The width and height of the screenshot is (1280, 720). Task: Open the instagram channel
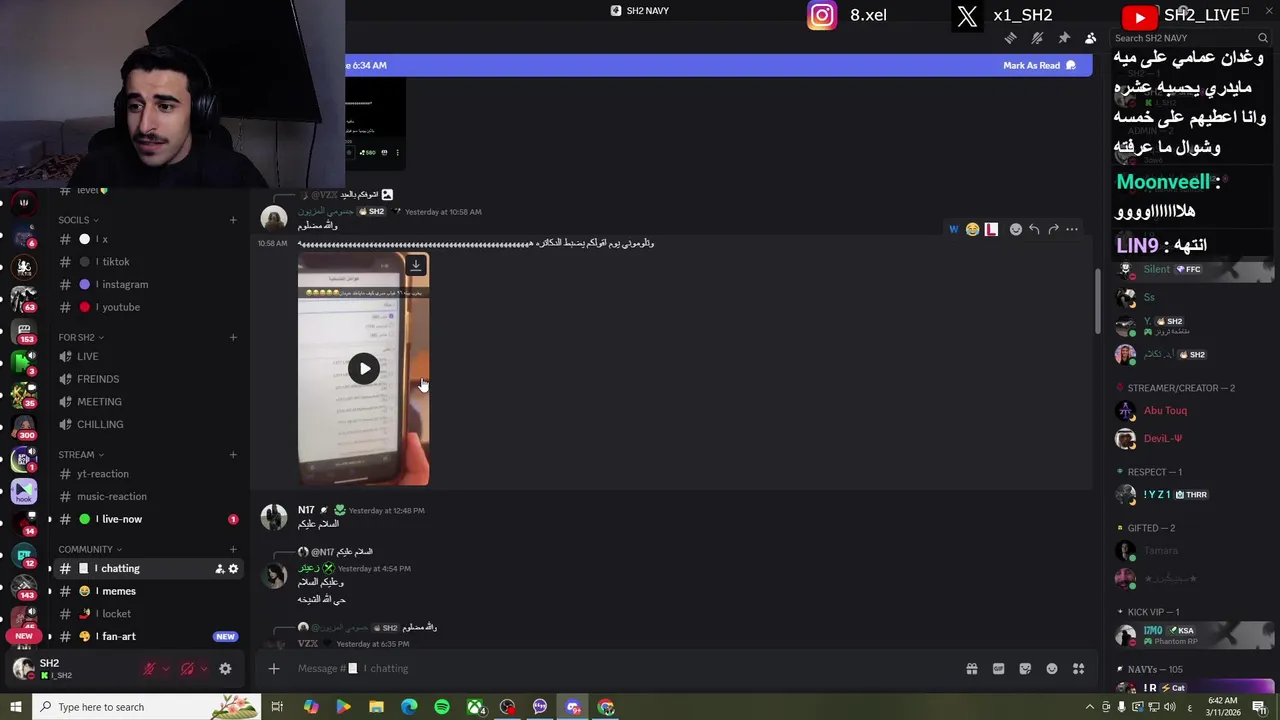[x=147, y=285]
